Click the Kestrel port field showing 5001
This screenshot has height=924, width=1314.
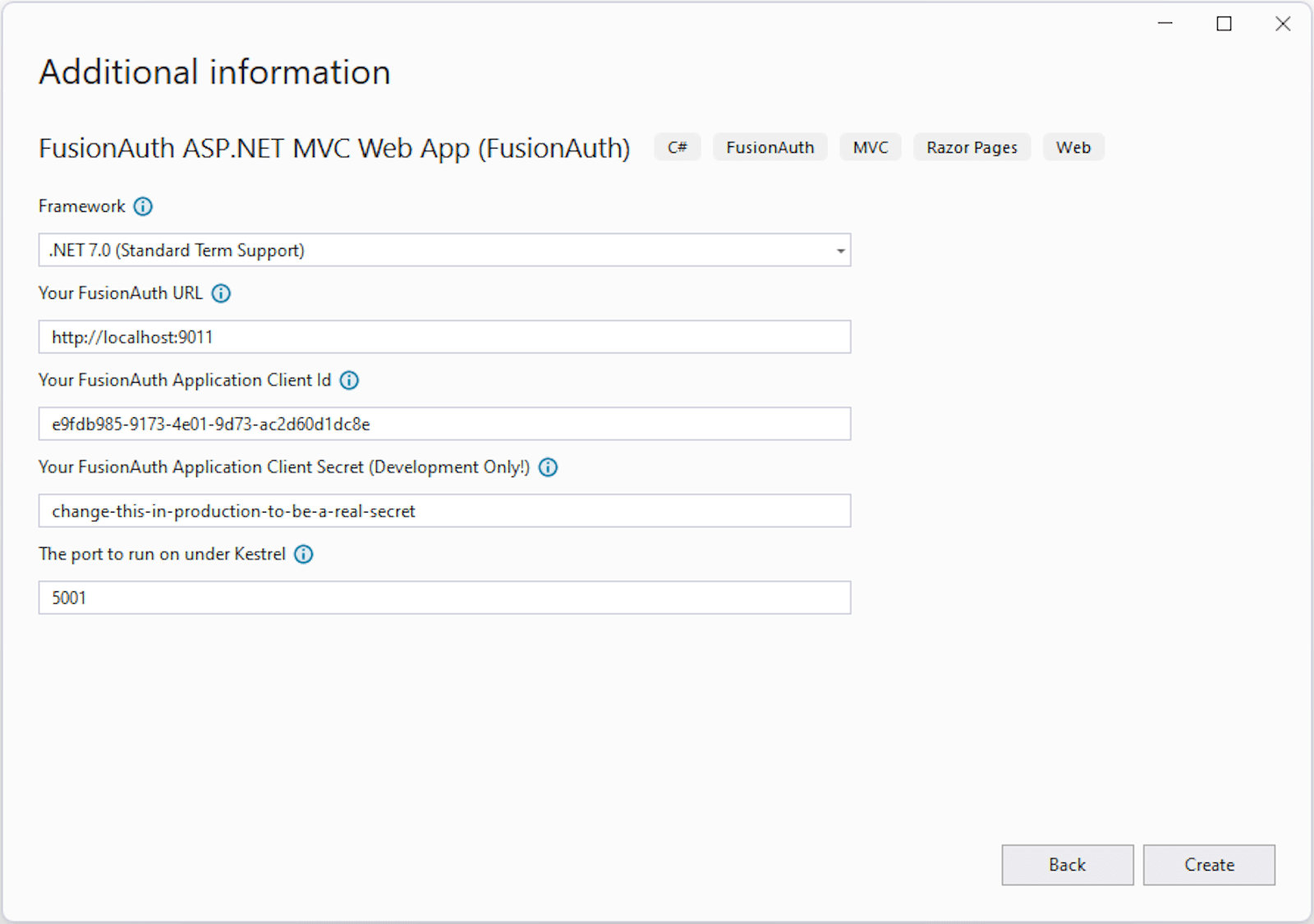pos(443,598)
